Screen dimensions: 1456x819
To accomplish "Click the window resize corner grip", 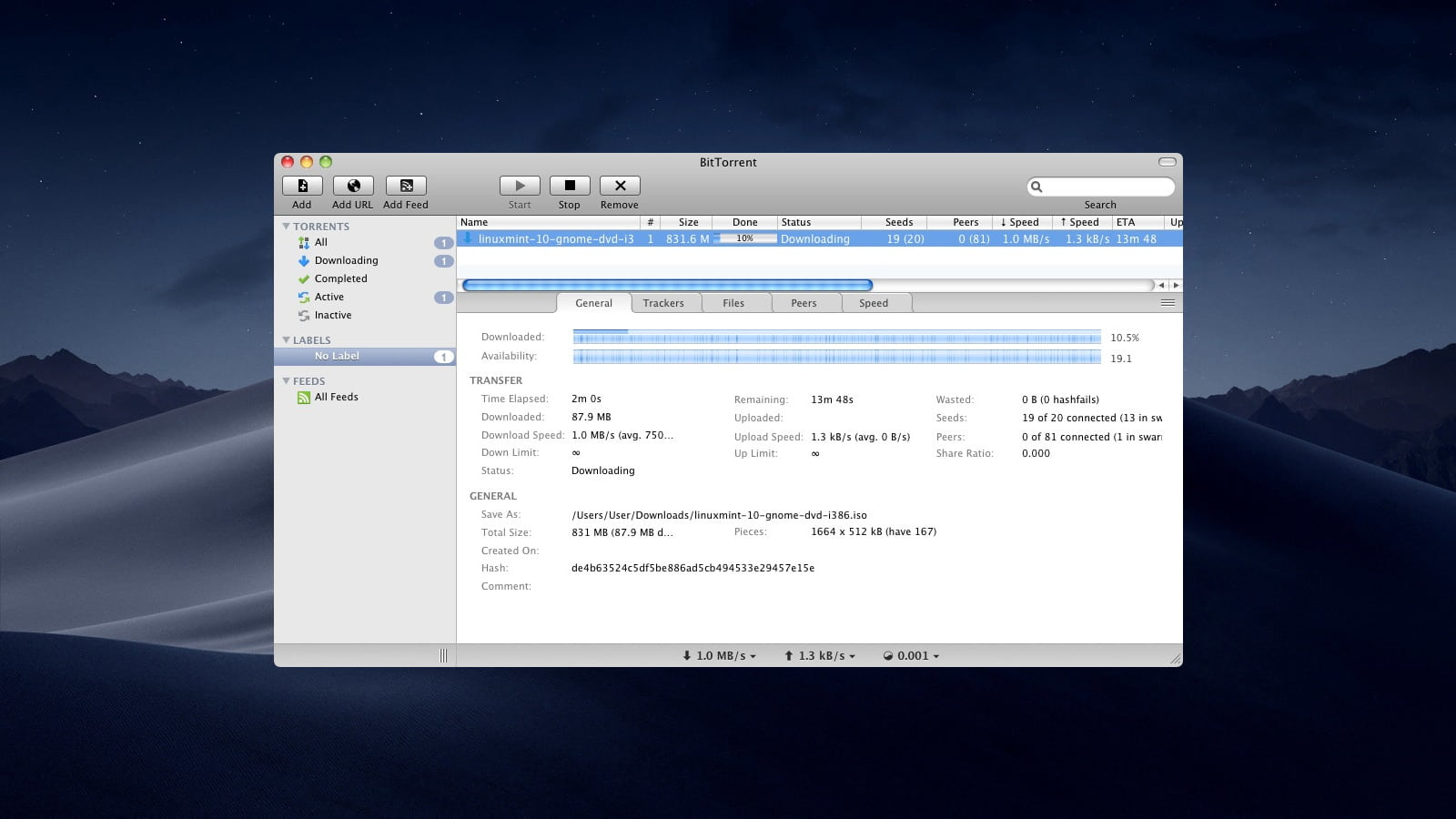I will tap(1175, 658).
